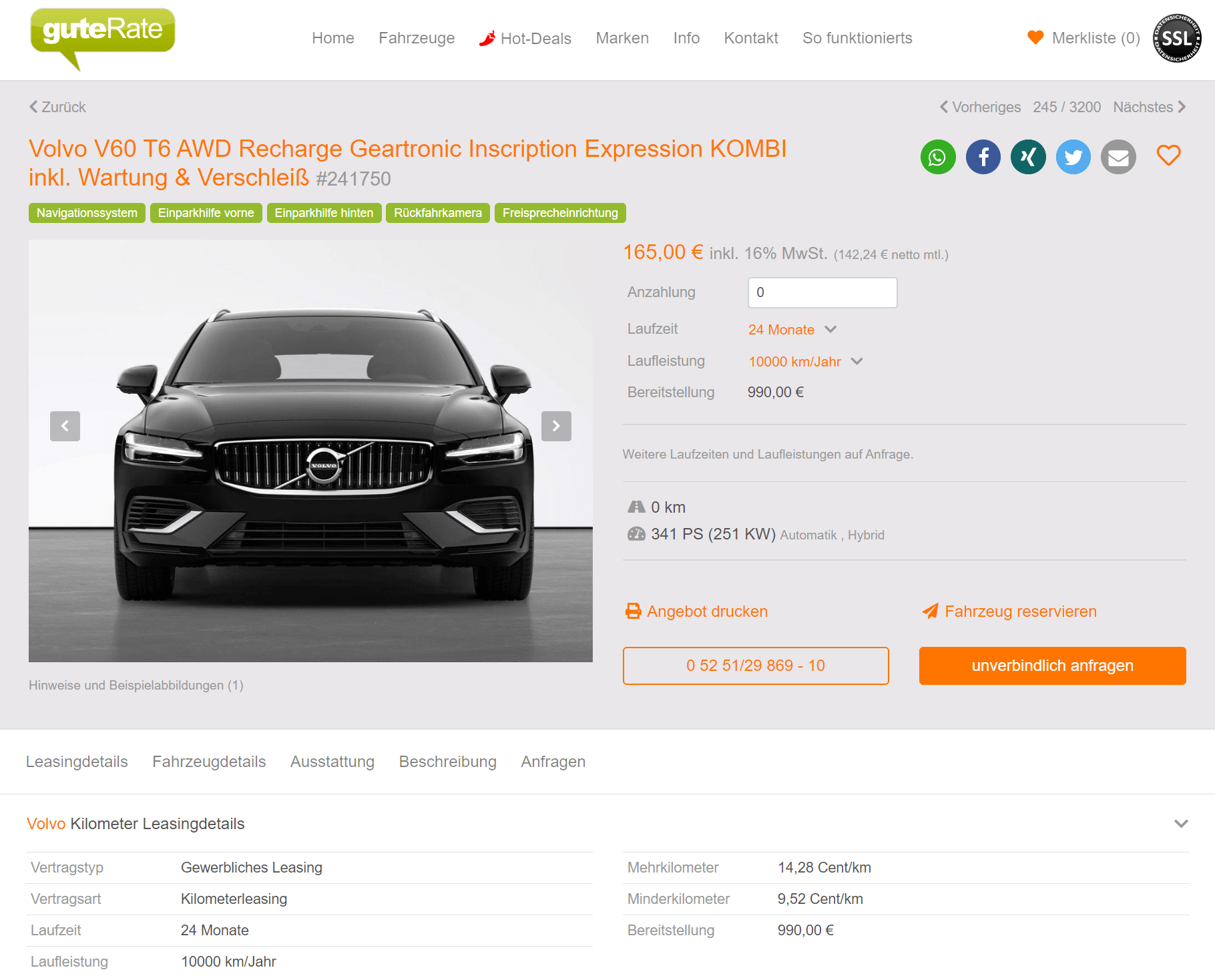Click Angebot drucken link
This screenshot has width=1215, height=980.
point(696,611)
